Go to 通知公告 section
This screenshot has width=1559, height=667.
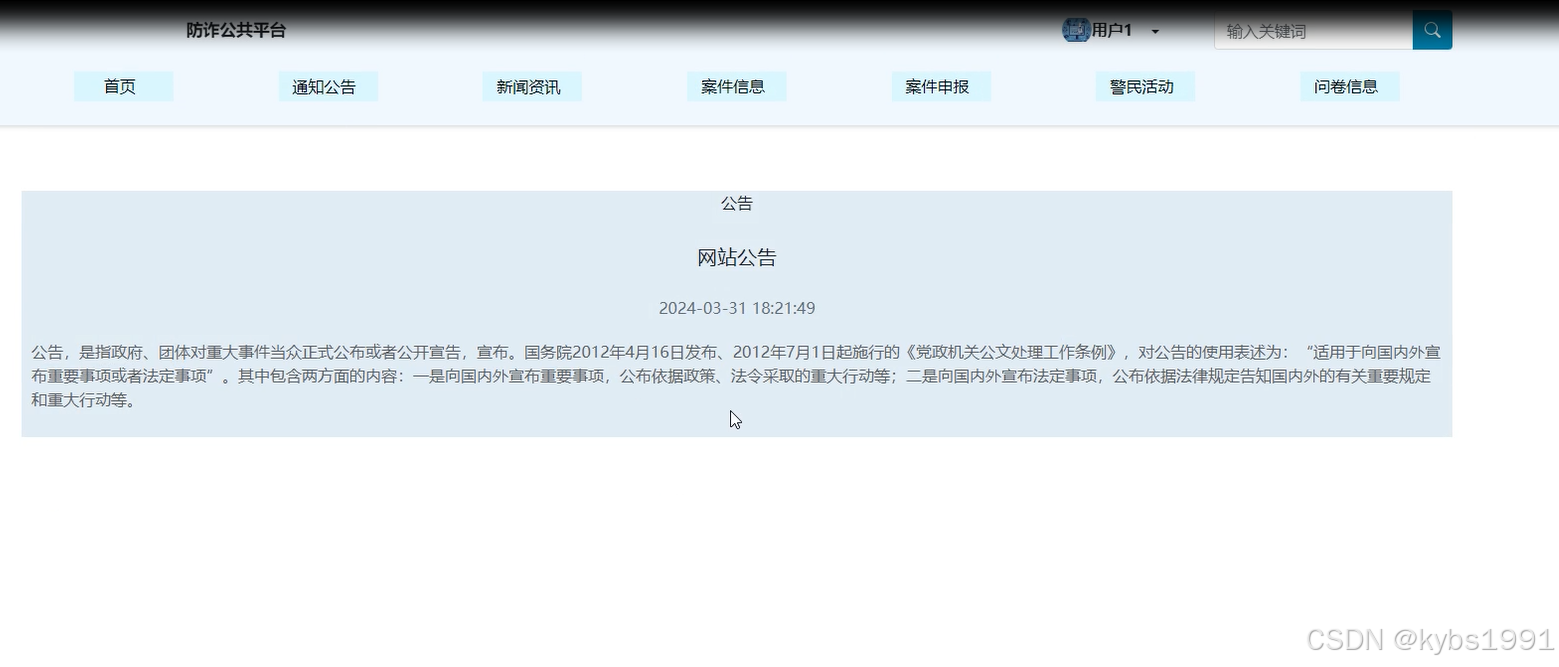coord(328,87)
